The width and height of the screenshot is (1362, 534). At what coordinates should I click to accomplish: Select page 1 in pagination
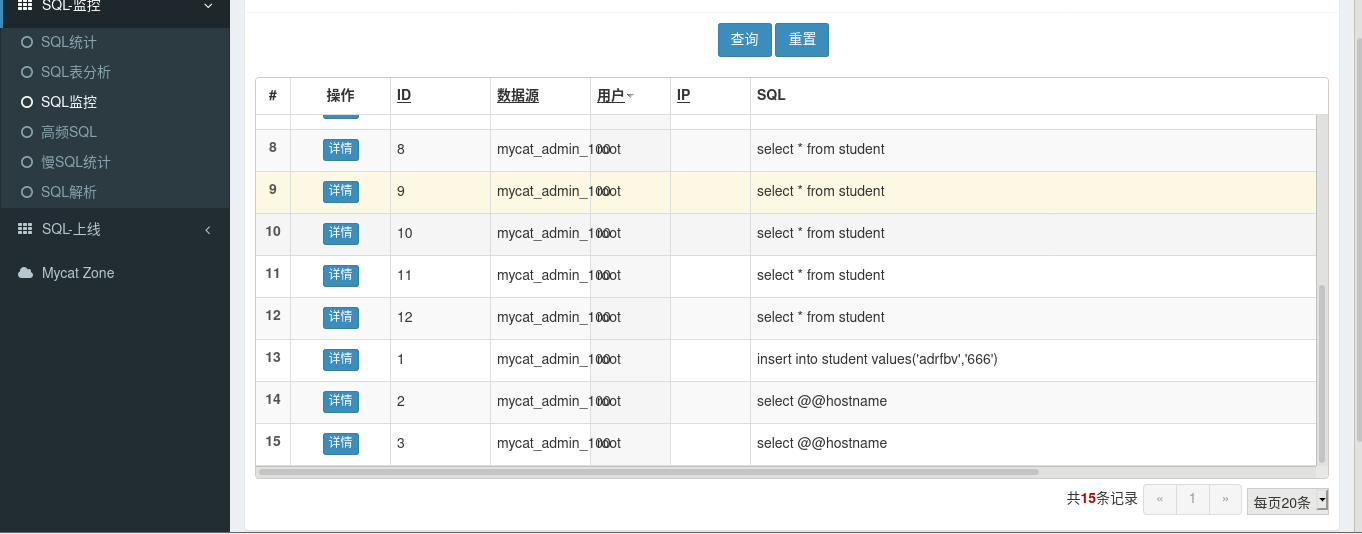point(1192,499)
